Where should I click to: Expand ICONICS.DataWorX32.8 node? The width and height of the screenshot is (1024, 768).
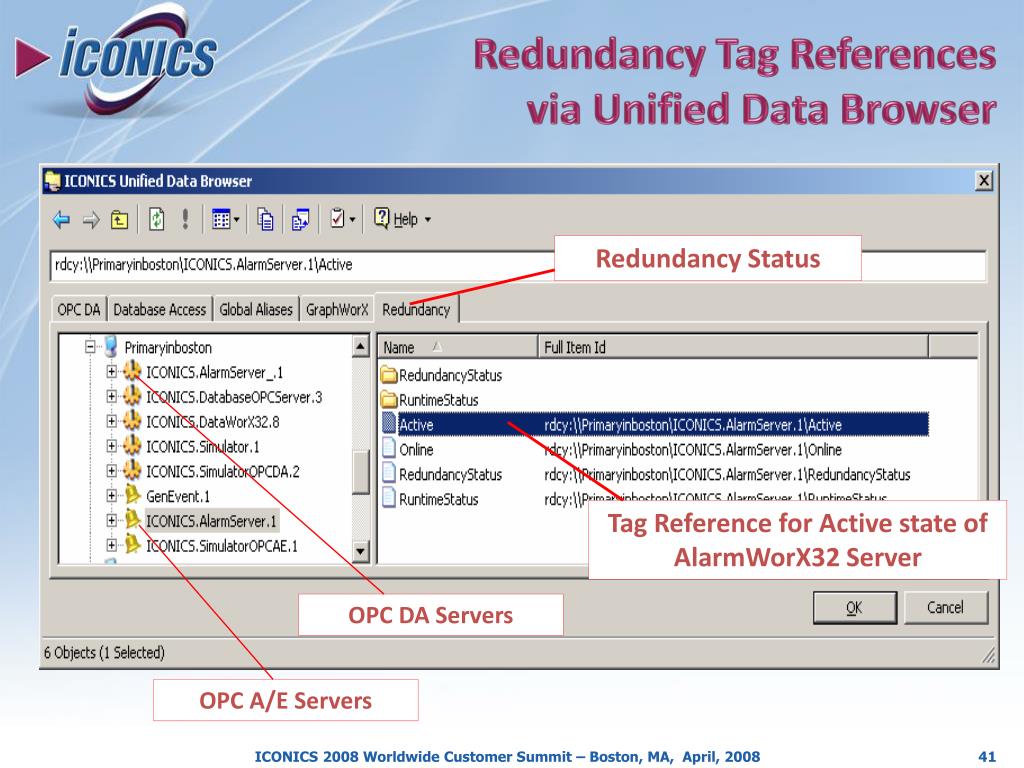click(112, 421)
